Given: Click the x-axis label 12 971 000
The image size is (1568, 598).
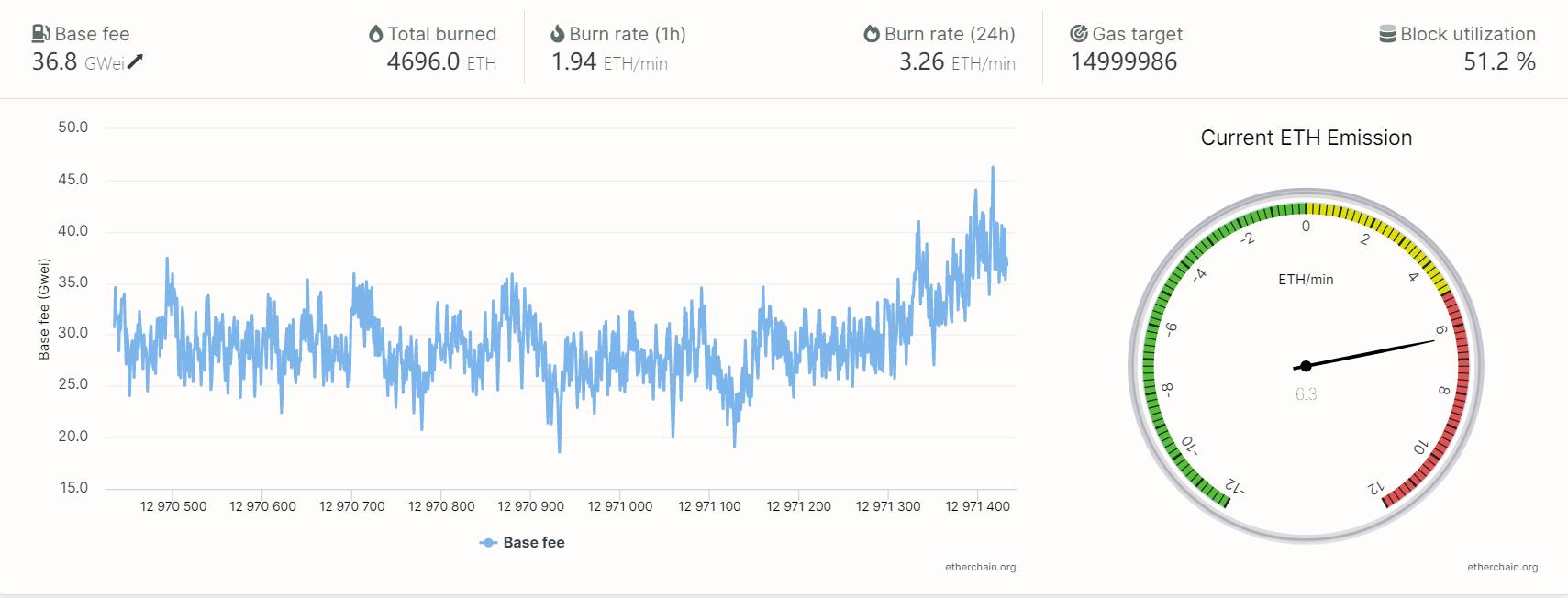Looking at the screenshot, I should tap(620, 506).
